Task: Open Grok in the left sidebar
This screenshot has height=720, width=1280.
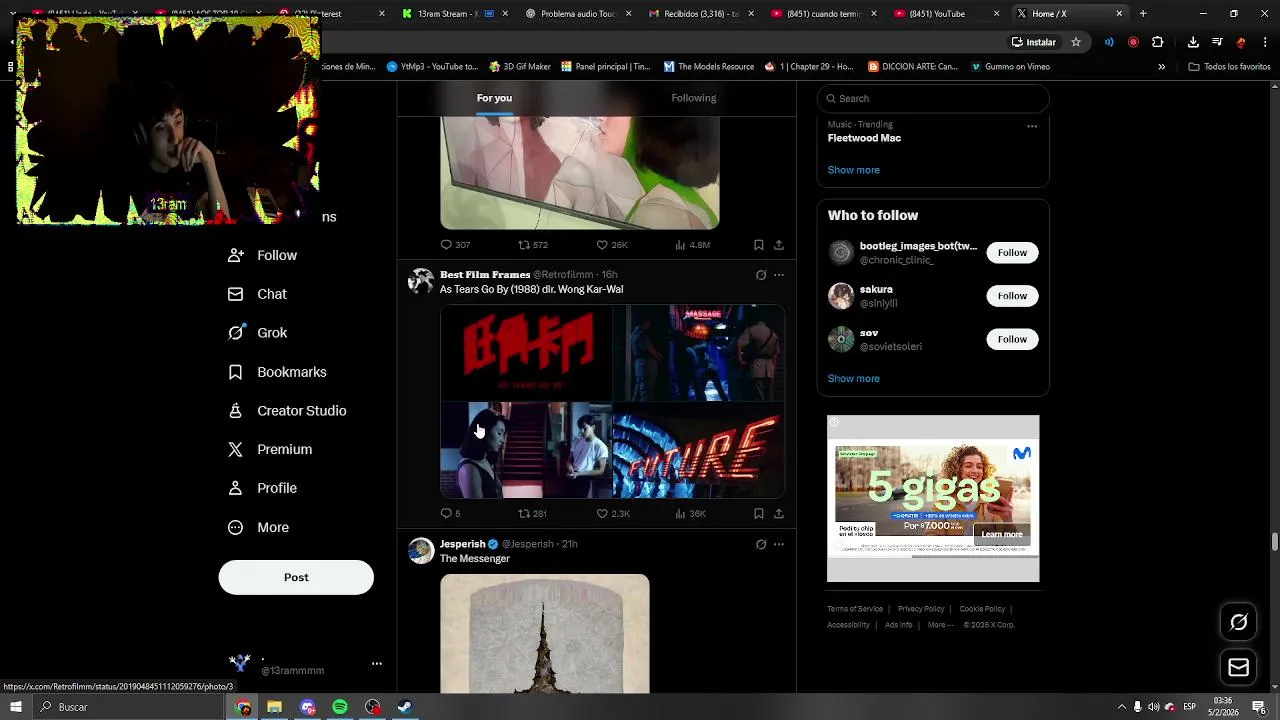Action: tap(258, 333)
